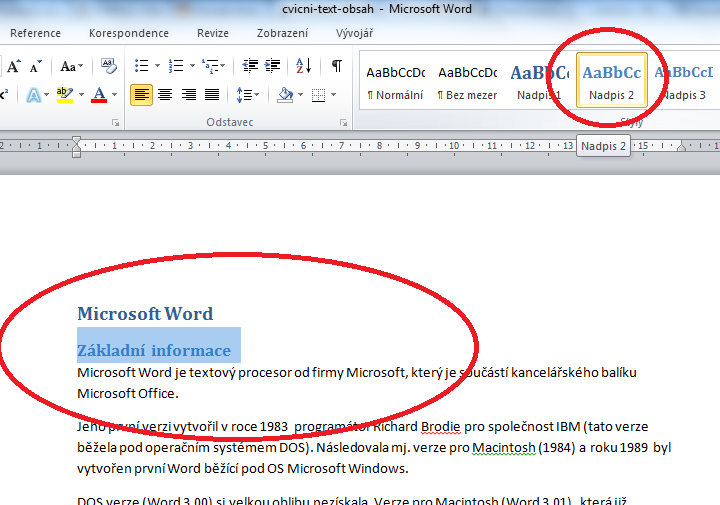Open the Korespondence ribbon tab
The height and width of the screenshot is (505, 720).
pyautogui.click(x=129, y=33)
